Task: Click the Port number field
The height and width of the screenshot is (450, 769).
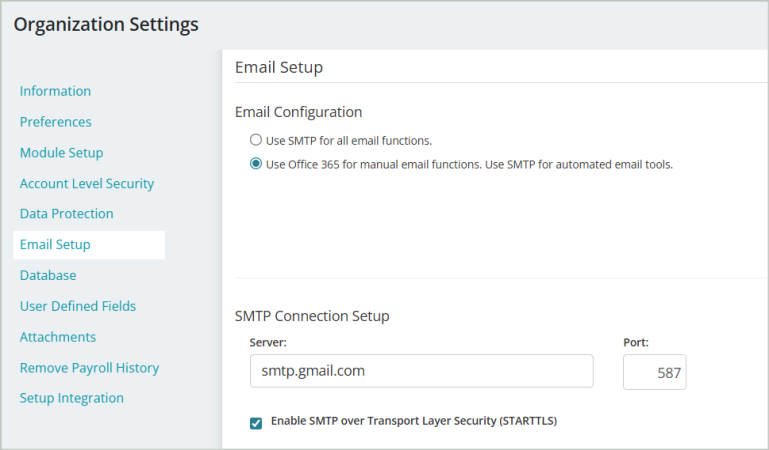Action: click(x=655, y=372)
